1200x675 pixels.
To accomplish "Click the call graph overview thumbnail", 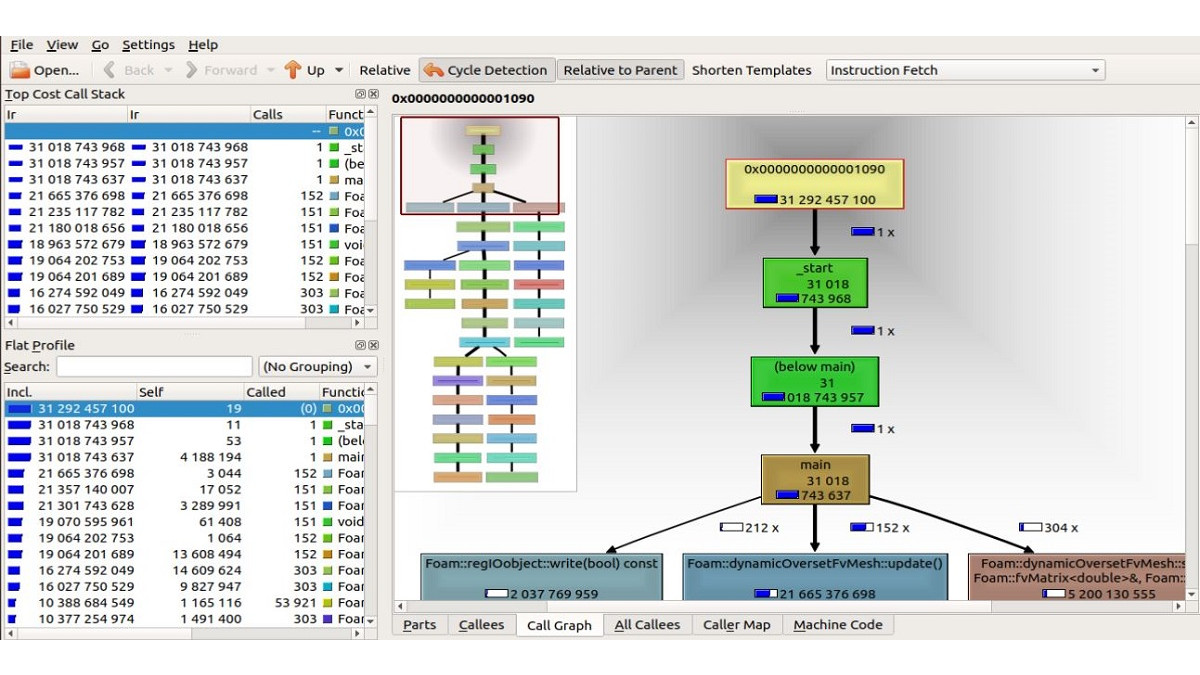I will [x=486, y=304].
